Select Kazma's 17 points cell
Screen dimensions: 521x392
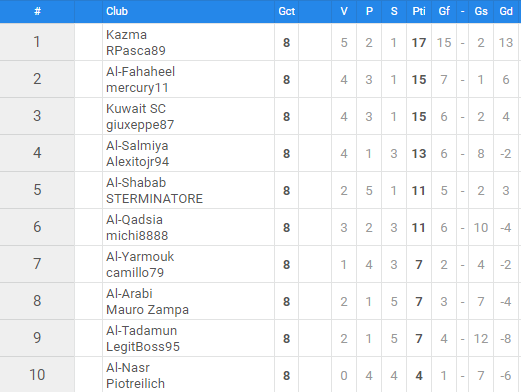(419, 42)
